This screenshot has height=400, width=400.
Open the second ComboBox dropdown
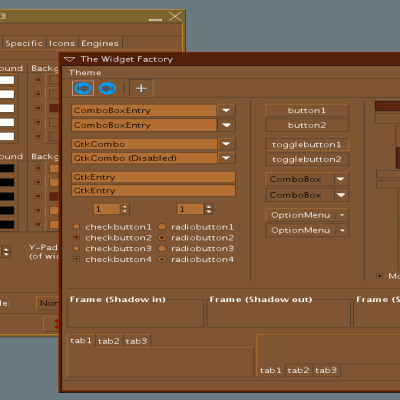point(307,195)
